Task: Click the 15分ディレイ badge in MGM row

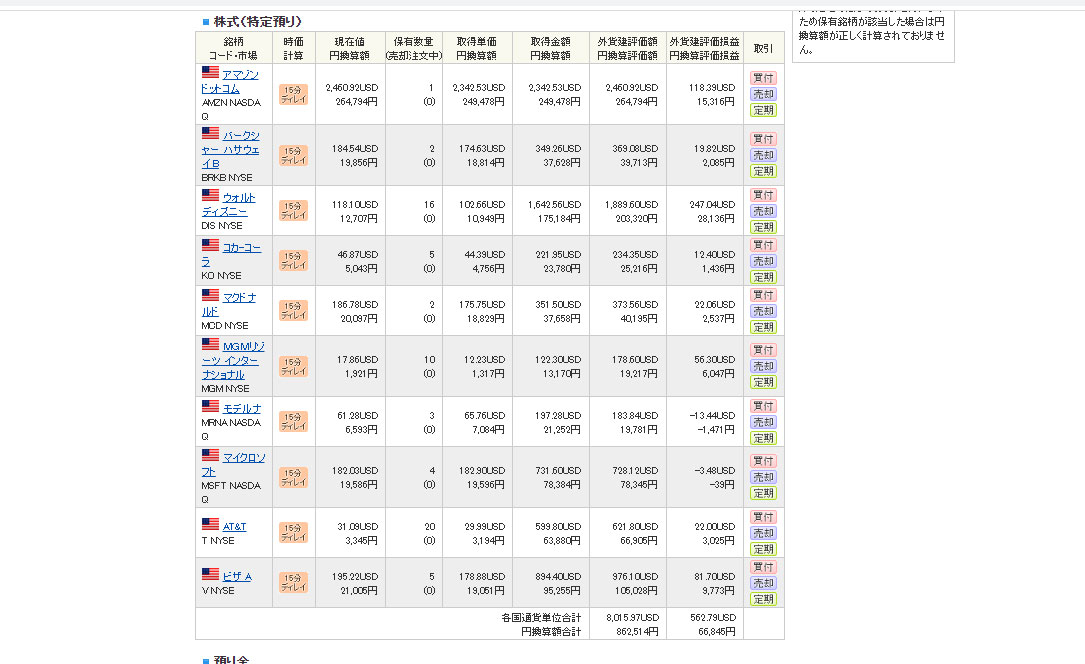Action: (293, 367)
